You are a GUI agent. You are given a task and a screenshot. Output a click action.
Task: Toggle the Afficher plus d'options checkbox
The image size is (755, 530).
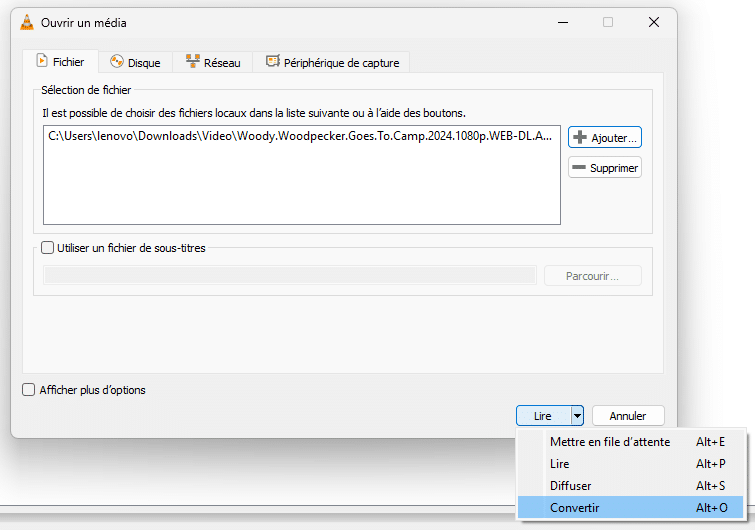click(29, 390)
